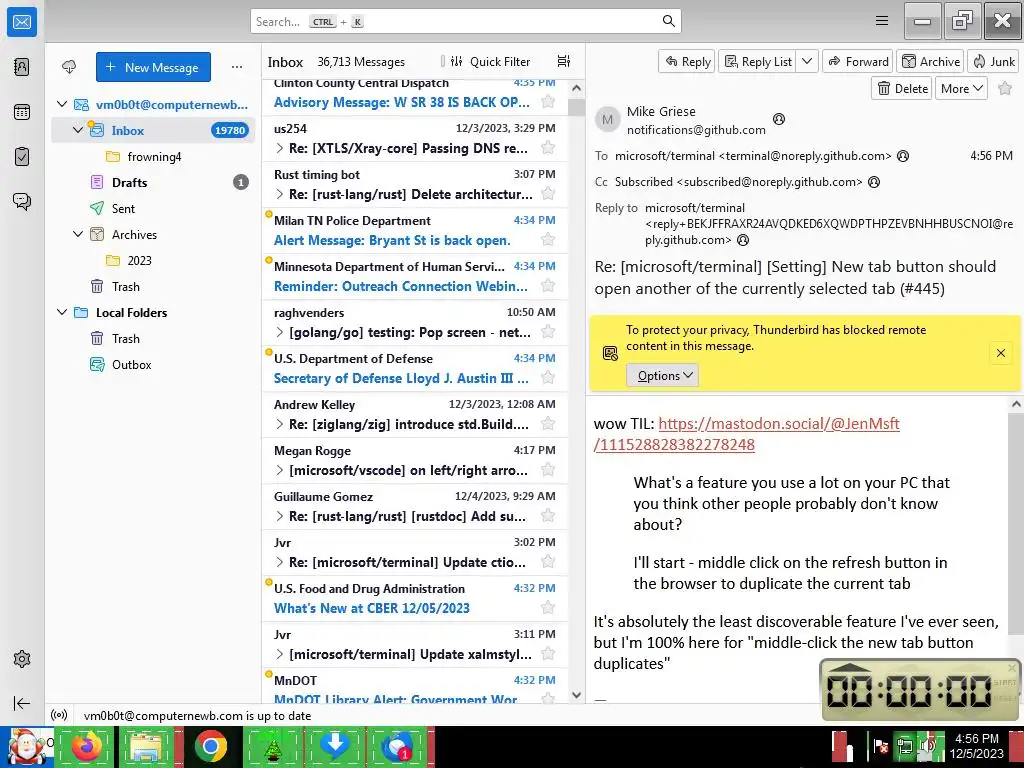Click the New Message button

coord(153,67)
